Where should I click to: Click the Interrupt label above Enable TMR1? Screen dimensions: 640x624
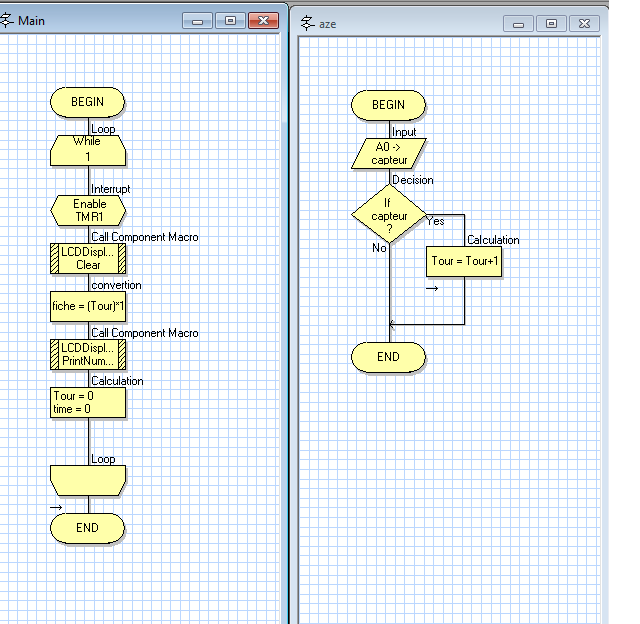tap(111, 189)
